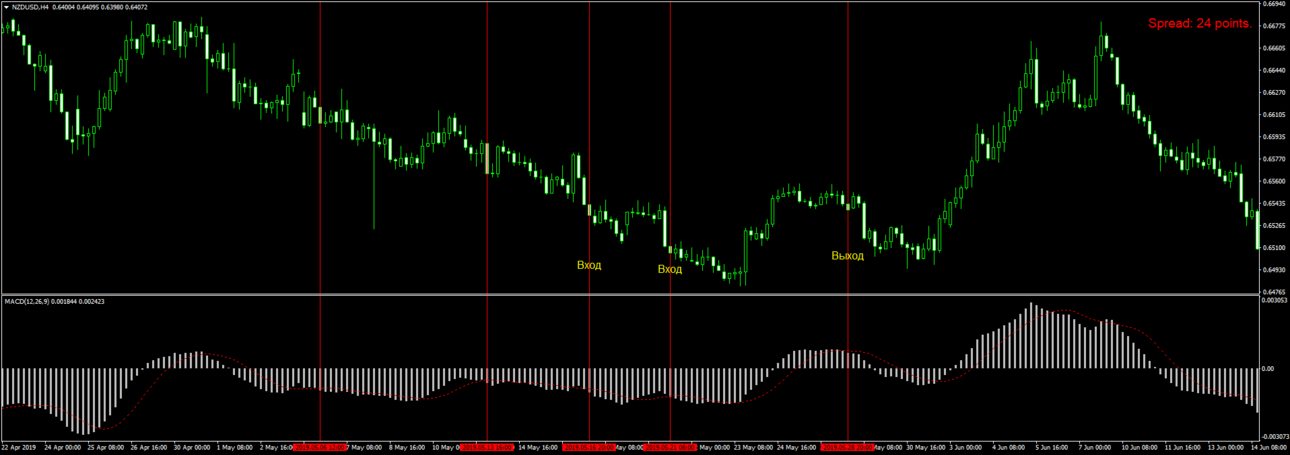Click the 0.65935 price scale value
The width and height of the screenshot is (1290, 455).
1274,137
